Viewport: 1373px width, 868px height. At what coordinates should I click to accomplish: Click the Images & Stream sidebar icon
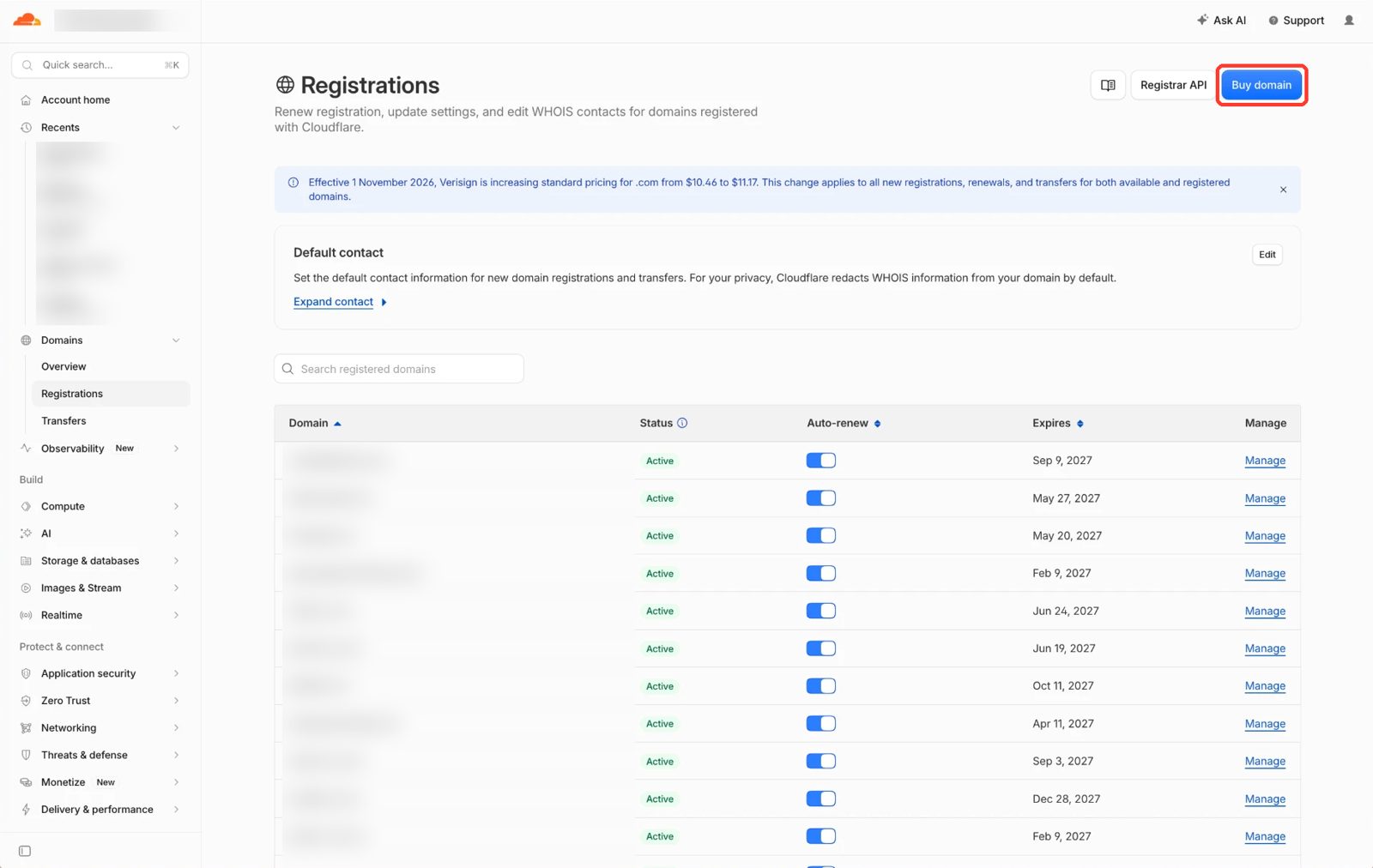[x=26, y=588]
